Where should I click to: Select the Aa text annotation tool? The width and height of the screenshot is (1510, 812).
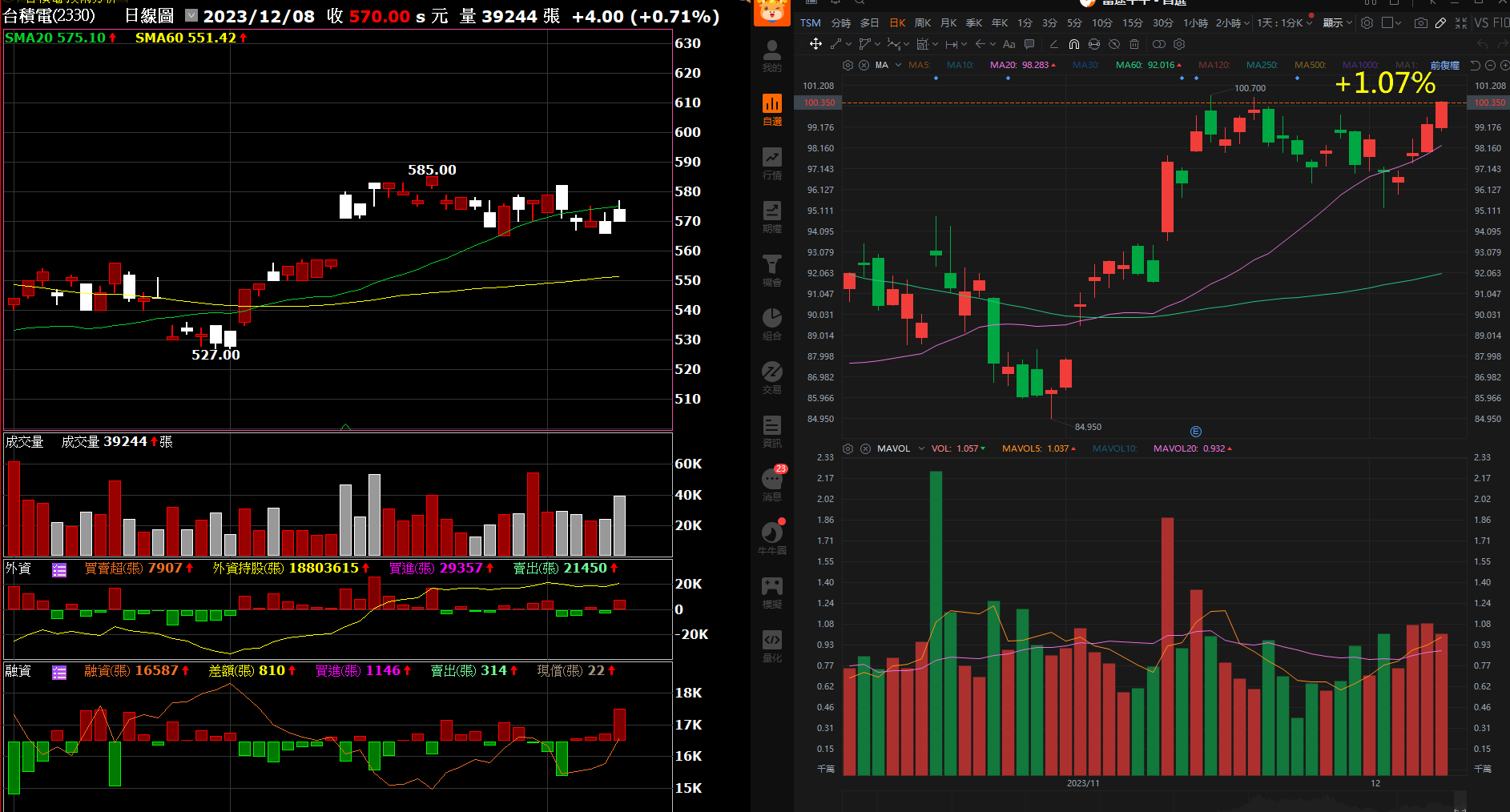pos(1009,44)
